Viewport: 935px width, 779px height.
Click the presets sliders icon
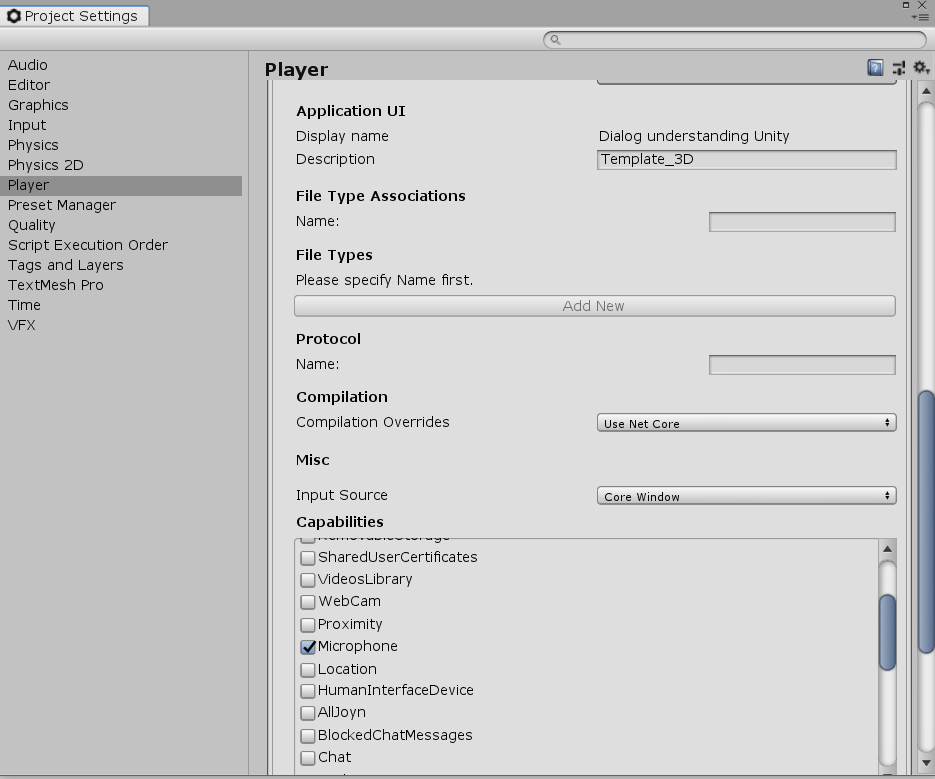[x=899, y=68]
